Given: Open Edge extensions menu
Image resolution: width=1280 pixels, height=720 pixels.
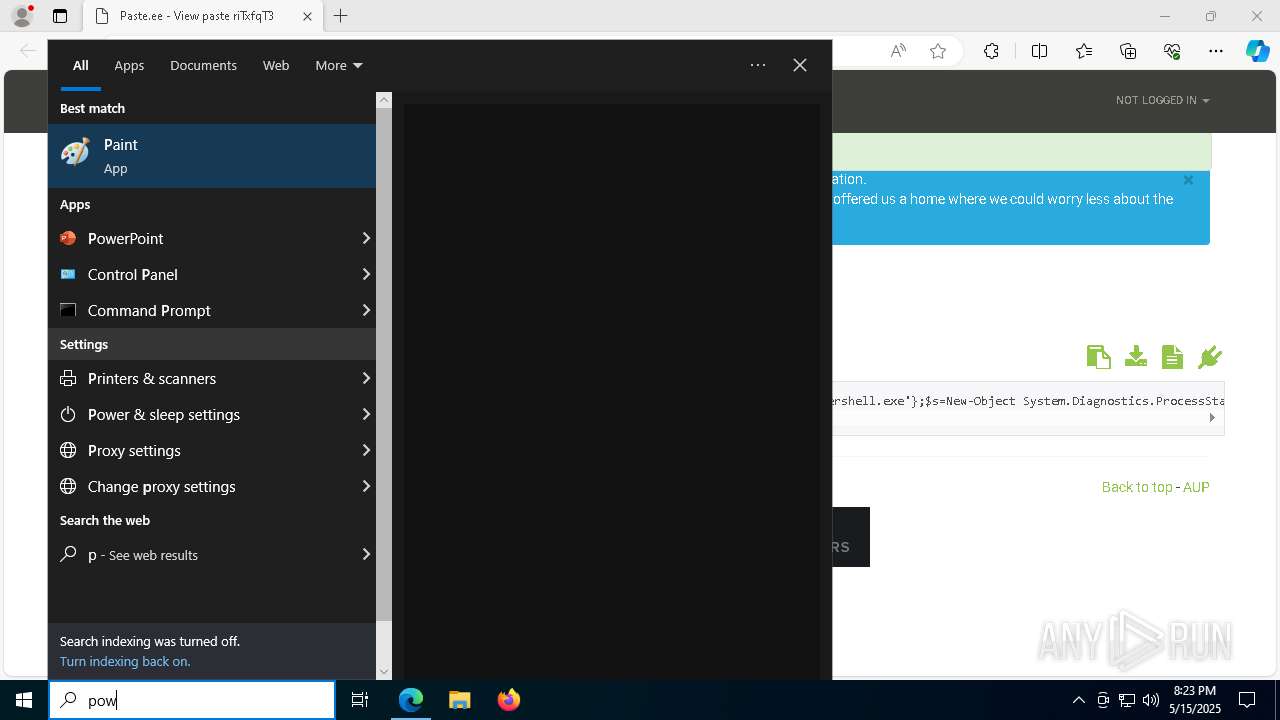Looking at the screenshot, I should click(991, 51).
